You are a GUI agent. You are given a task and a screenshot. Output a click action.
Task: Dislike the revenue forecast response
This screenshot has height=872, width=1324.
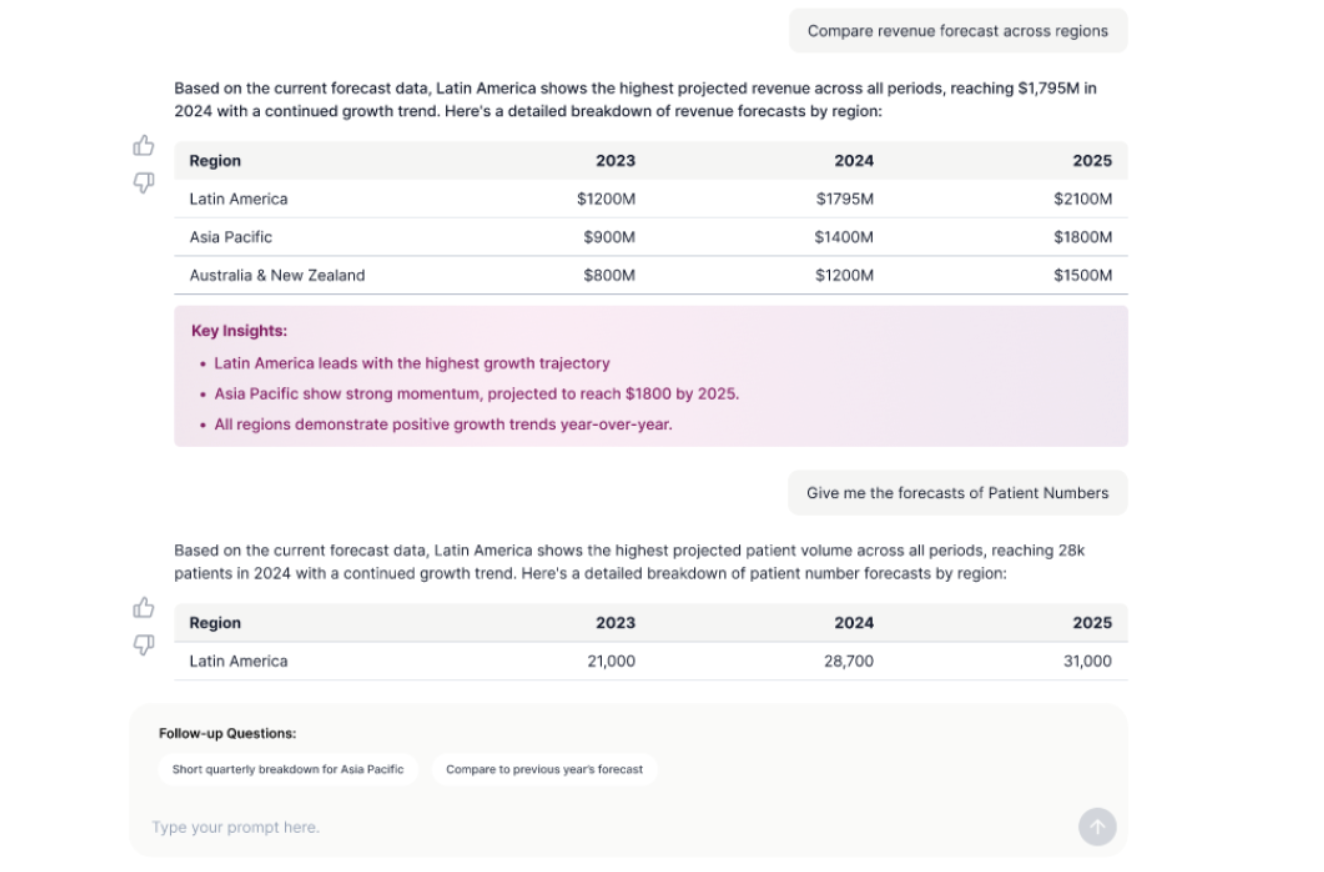(x=144, y=183)
